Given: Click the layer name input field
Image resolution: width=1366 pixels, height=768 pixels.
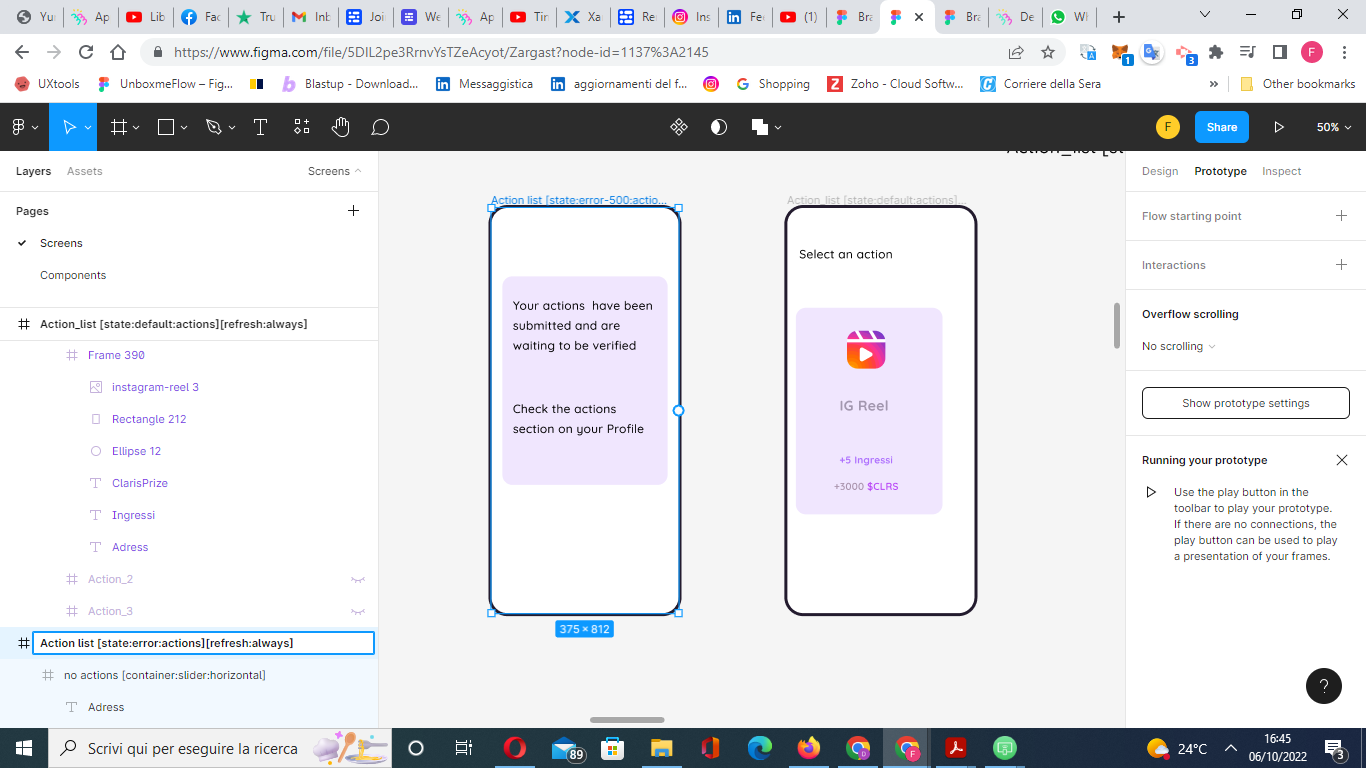Looking at the screenshot, I should [204, 643].
